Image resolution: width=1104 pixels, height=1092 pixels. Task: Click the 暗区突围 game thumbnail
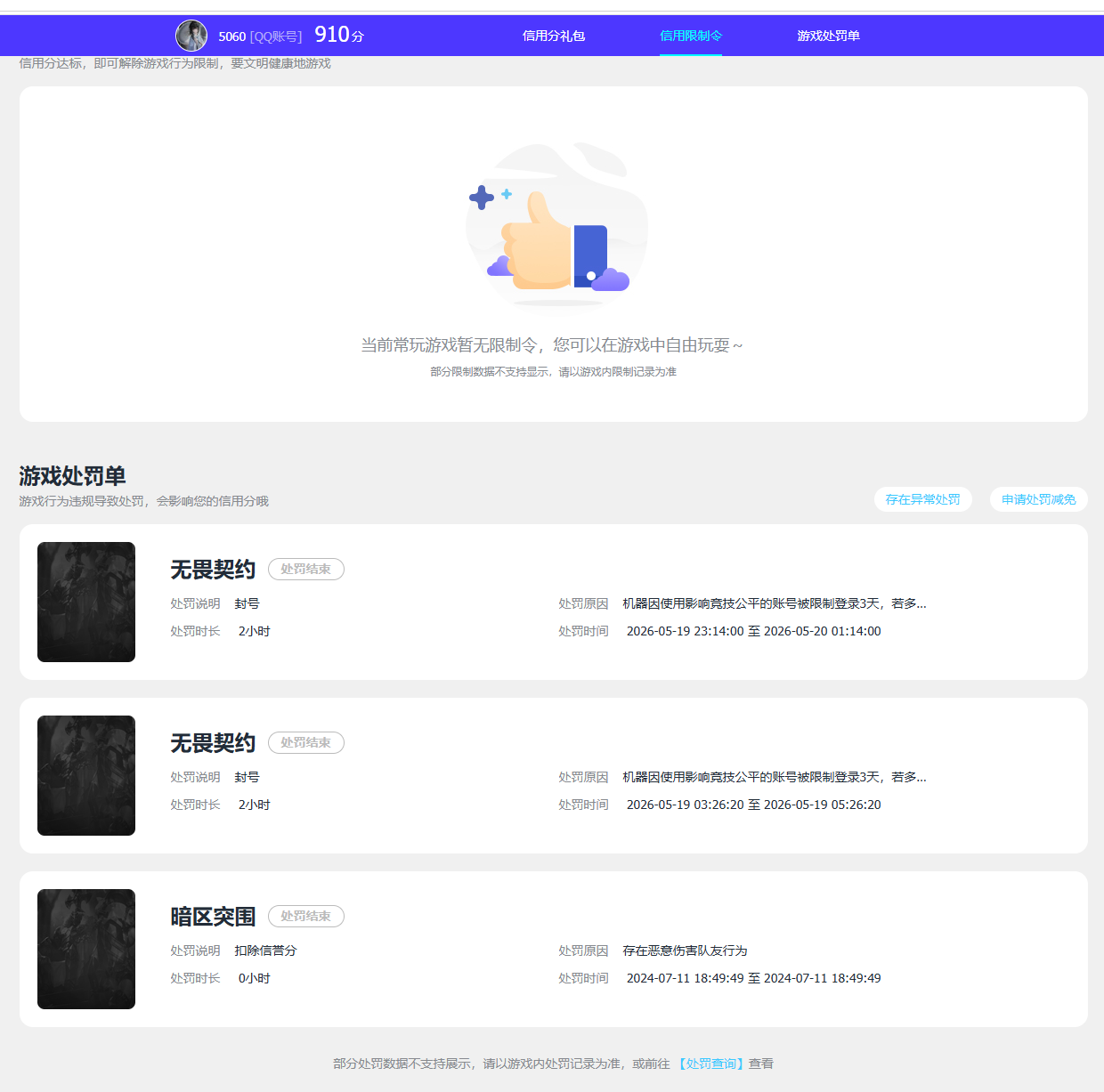tap(86, 949)
